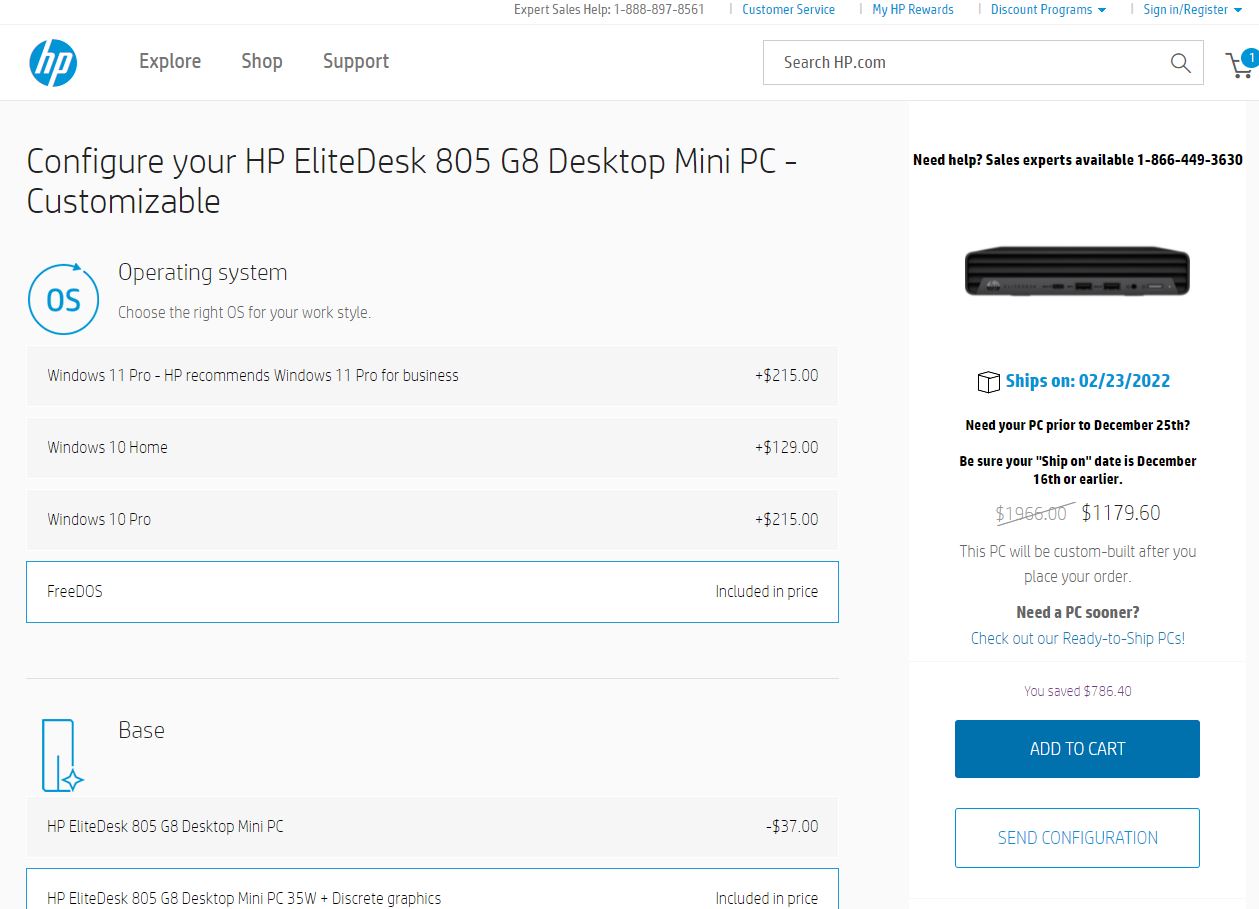Follow the Ready-to-Ship PCs link
This screenshot has width=1259, height=909.
pos(1077,639)
